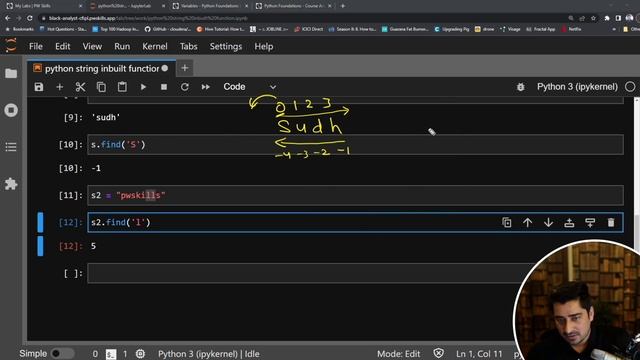Switch to the My Labs browser tab

pyautogui.click(x=44, y=6)
